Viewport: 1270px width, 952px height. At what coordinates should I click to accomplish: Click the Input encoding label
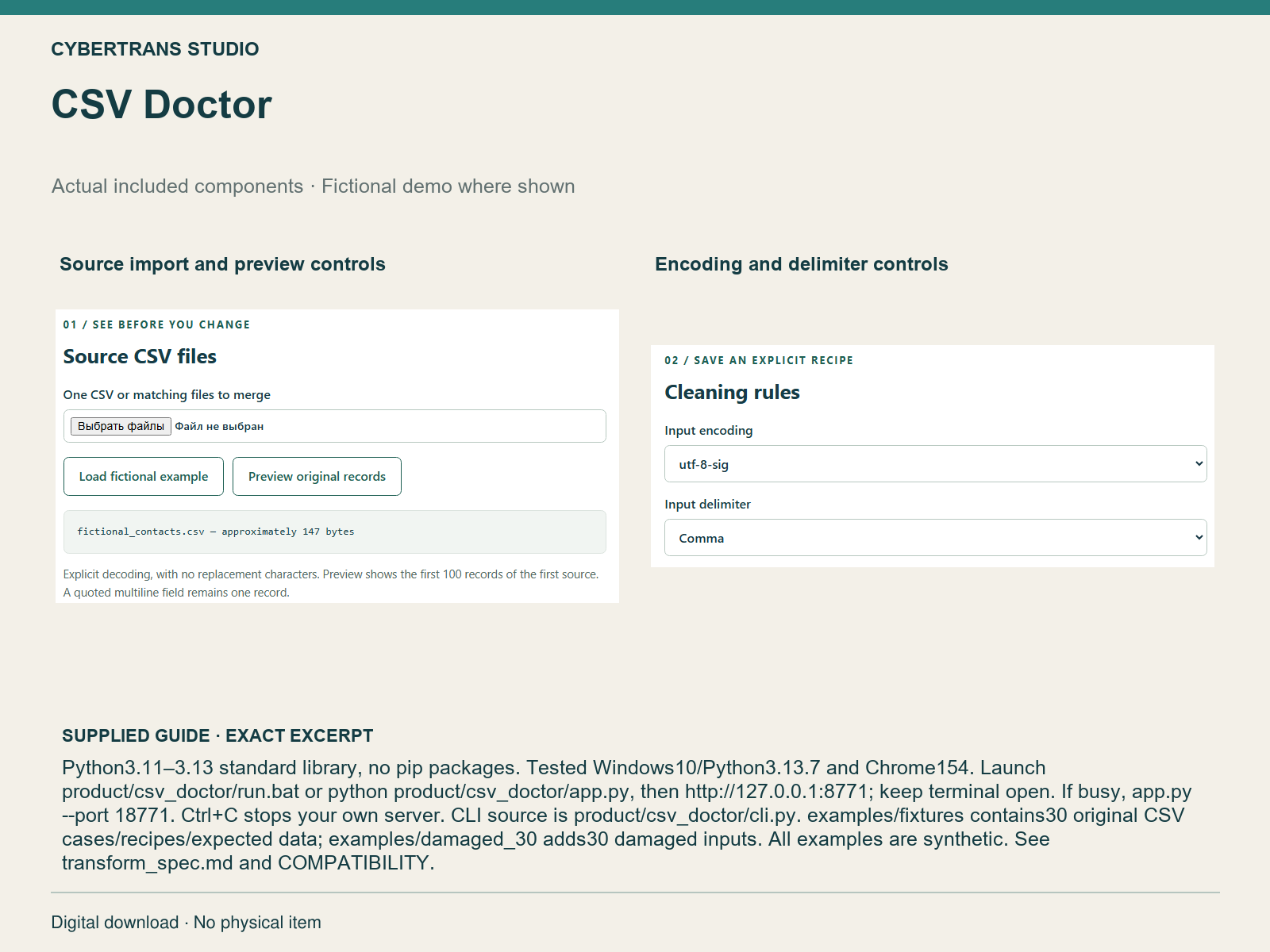click(708, 430)
